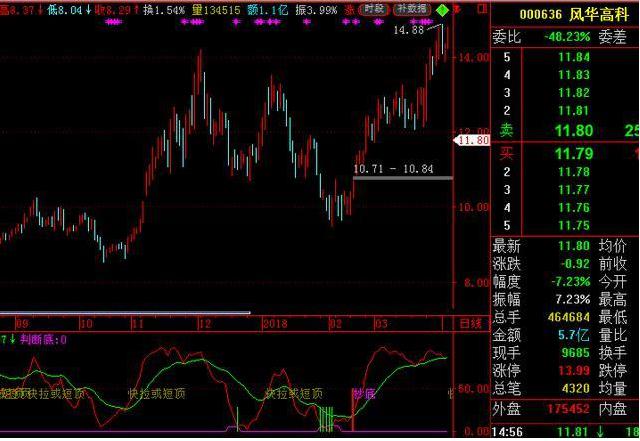Click the 10 month marker on the time axis
640x441 pixels.
[86, 324]
